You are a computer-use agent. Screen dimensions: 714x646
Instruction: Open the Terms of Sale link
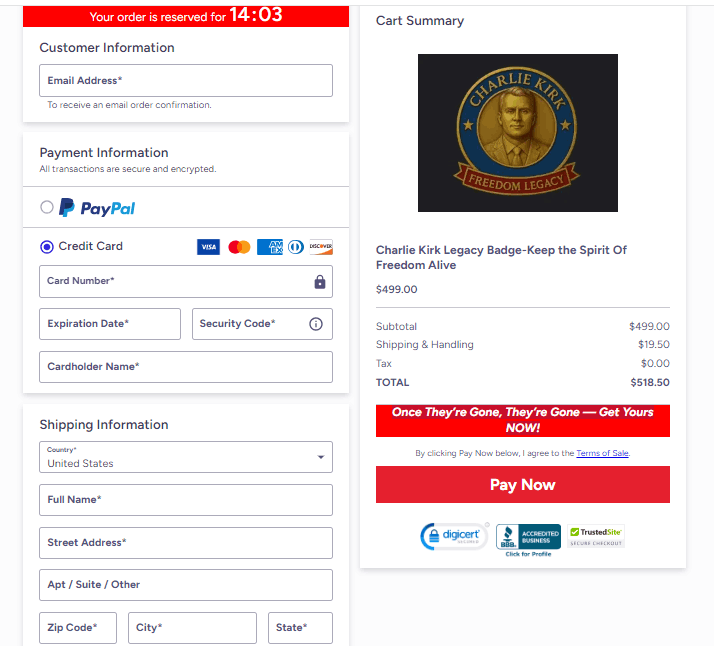pos(602,453)
